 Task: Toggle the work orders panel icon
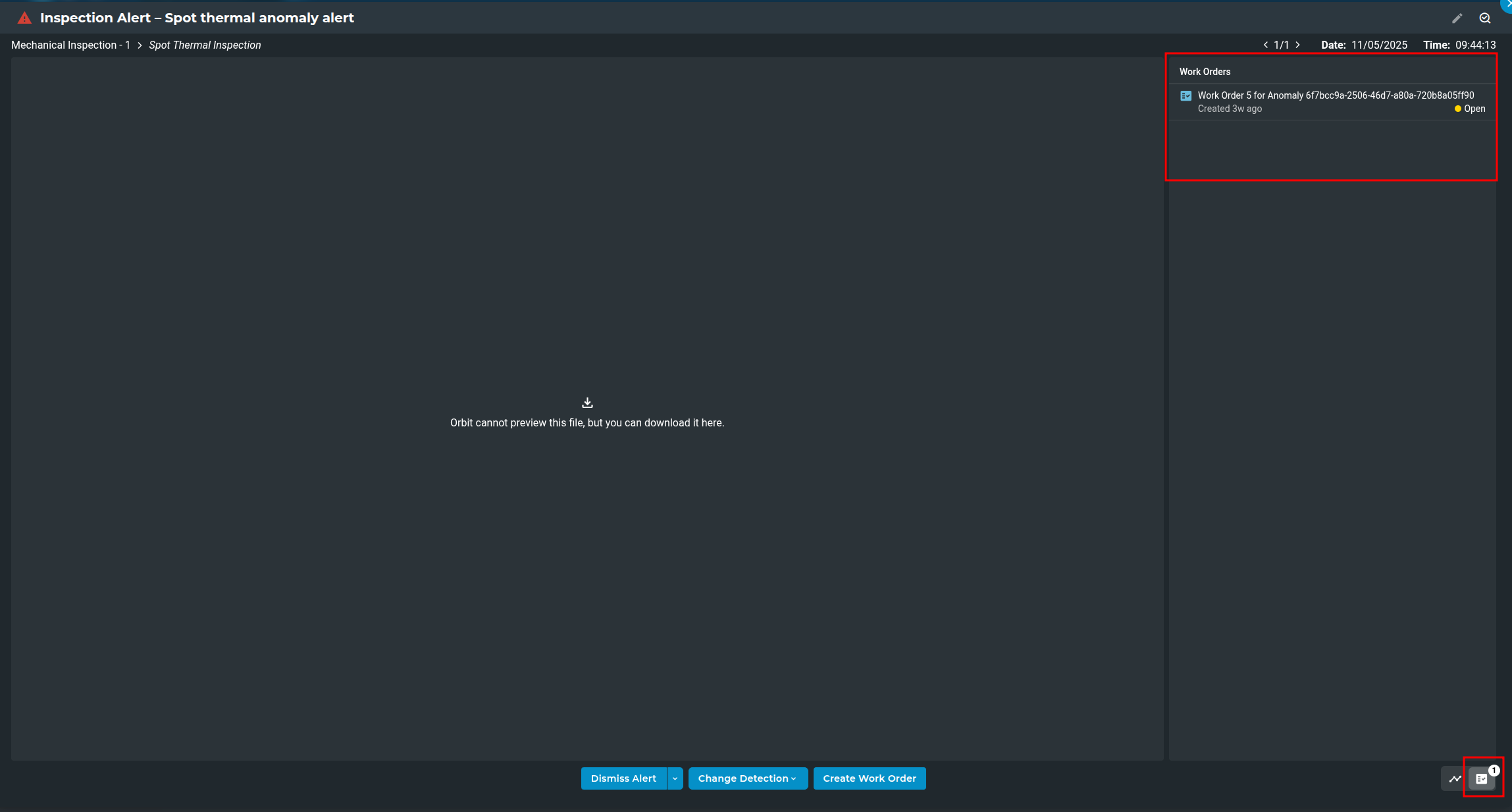(x=1482, y=778)
